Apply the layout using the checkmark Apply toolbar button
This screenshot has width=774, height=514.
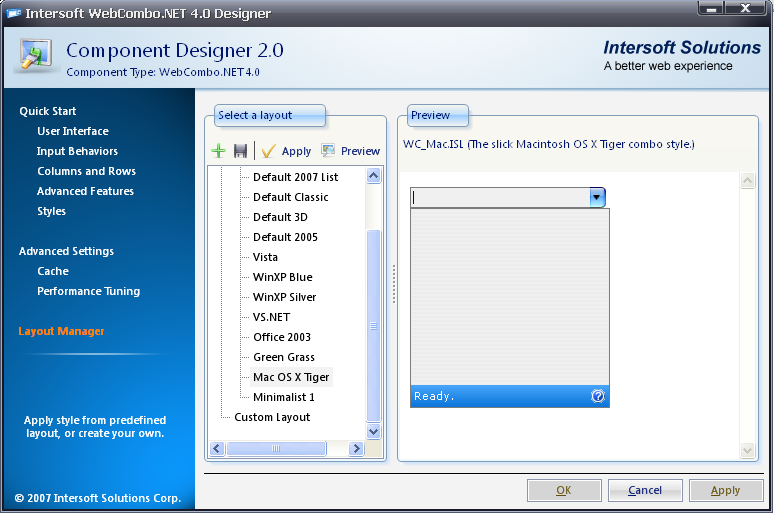click(286, 151)
